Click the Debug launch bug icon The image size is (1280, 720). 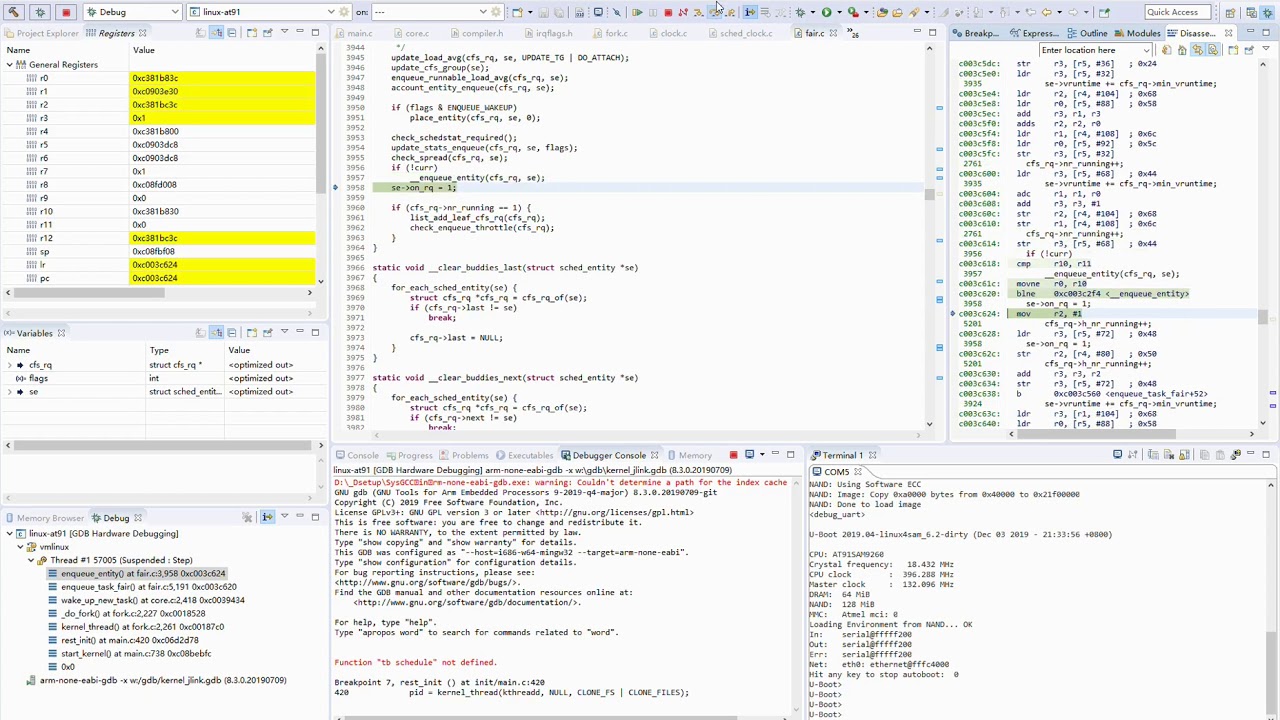(x=40, y=12)
